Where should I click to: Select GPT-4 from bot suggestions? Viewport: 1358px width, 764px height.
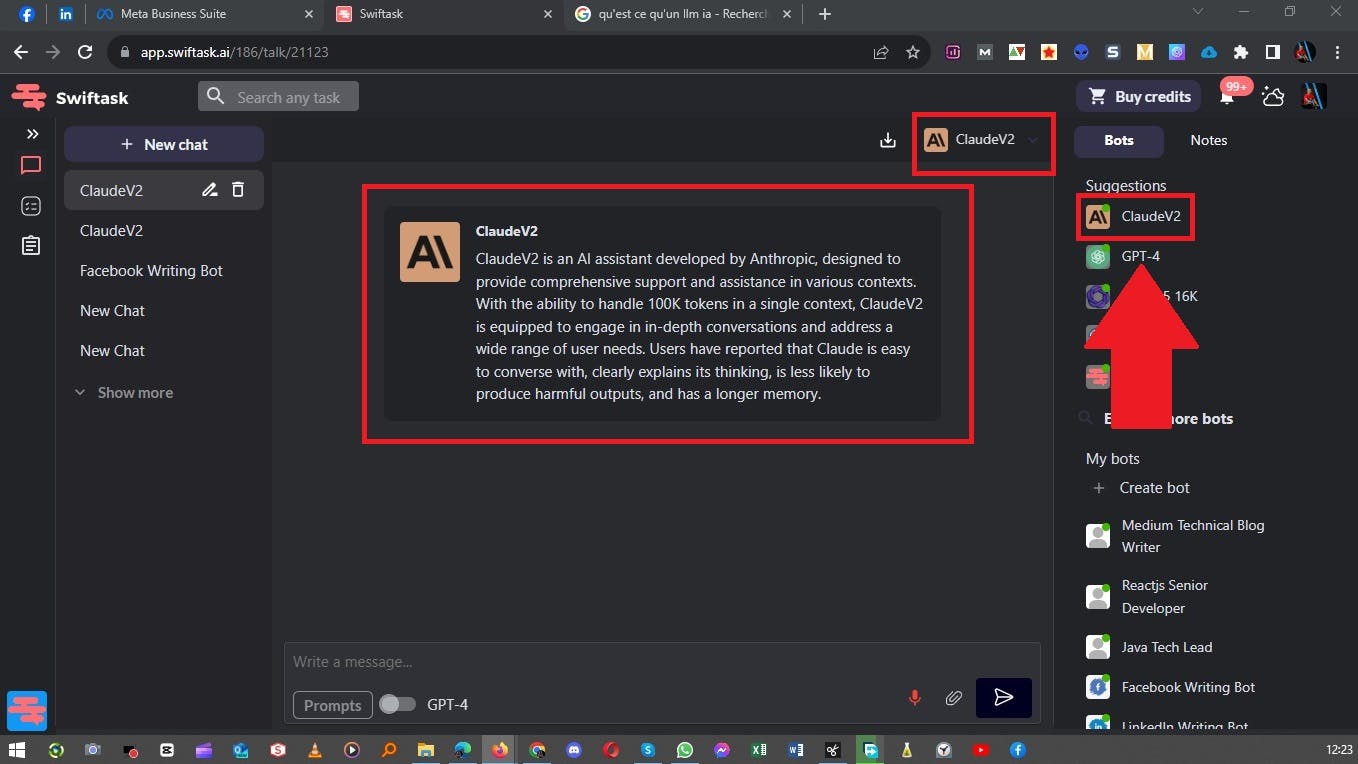coord(1139,256)
